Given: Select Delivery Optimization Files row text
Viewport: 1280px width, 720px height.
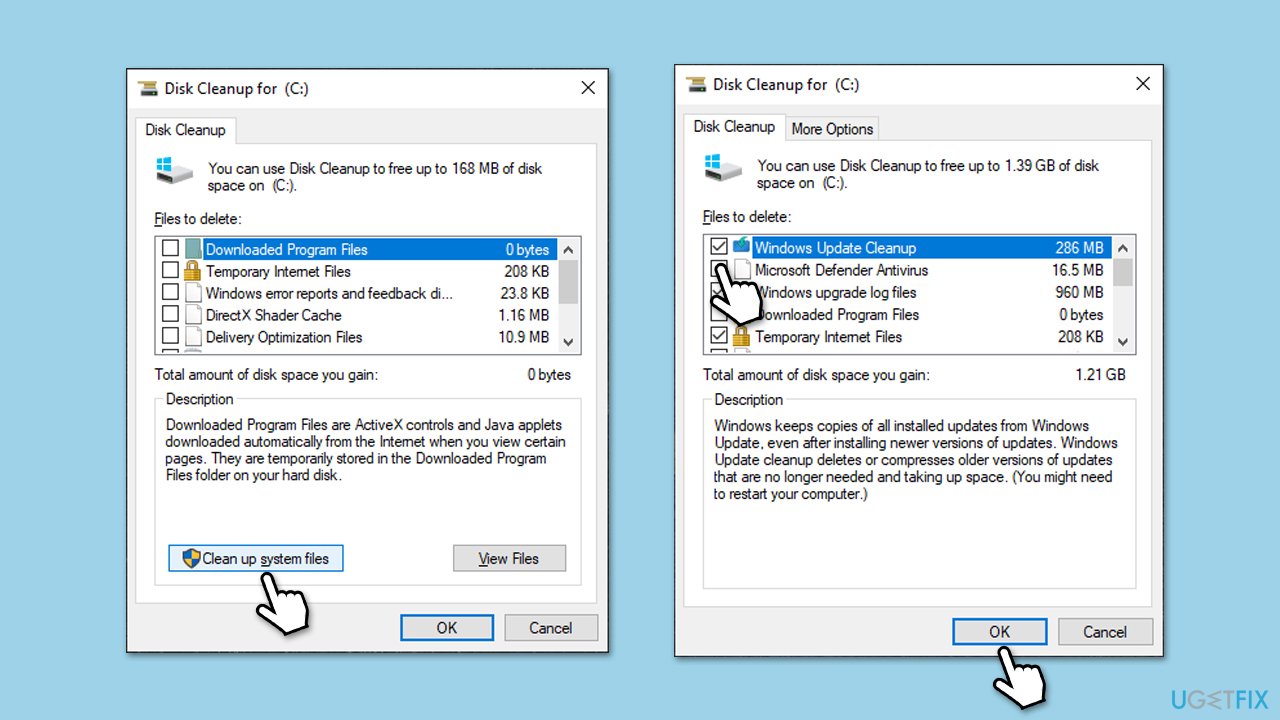Looking at the screenshot, I should click(x=284, y=337).
